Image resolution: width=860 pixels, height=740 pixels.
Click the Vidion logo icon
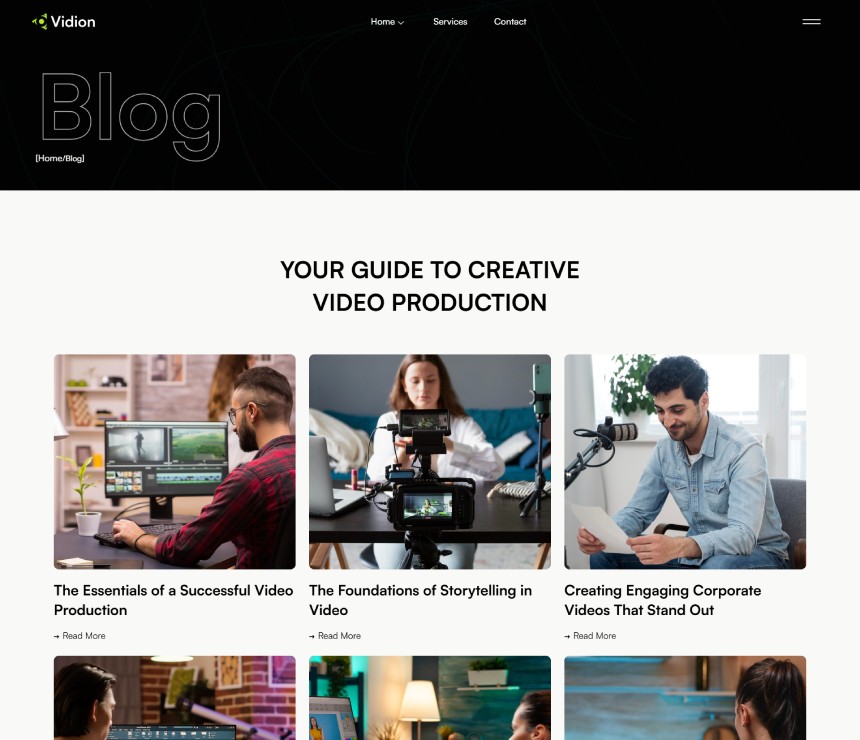(x=39, y=21)
